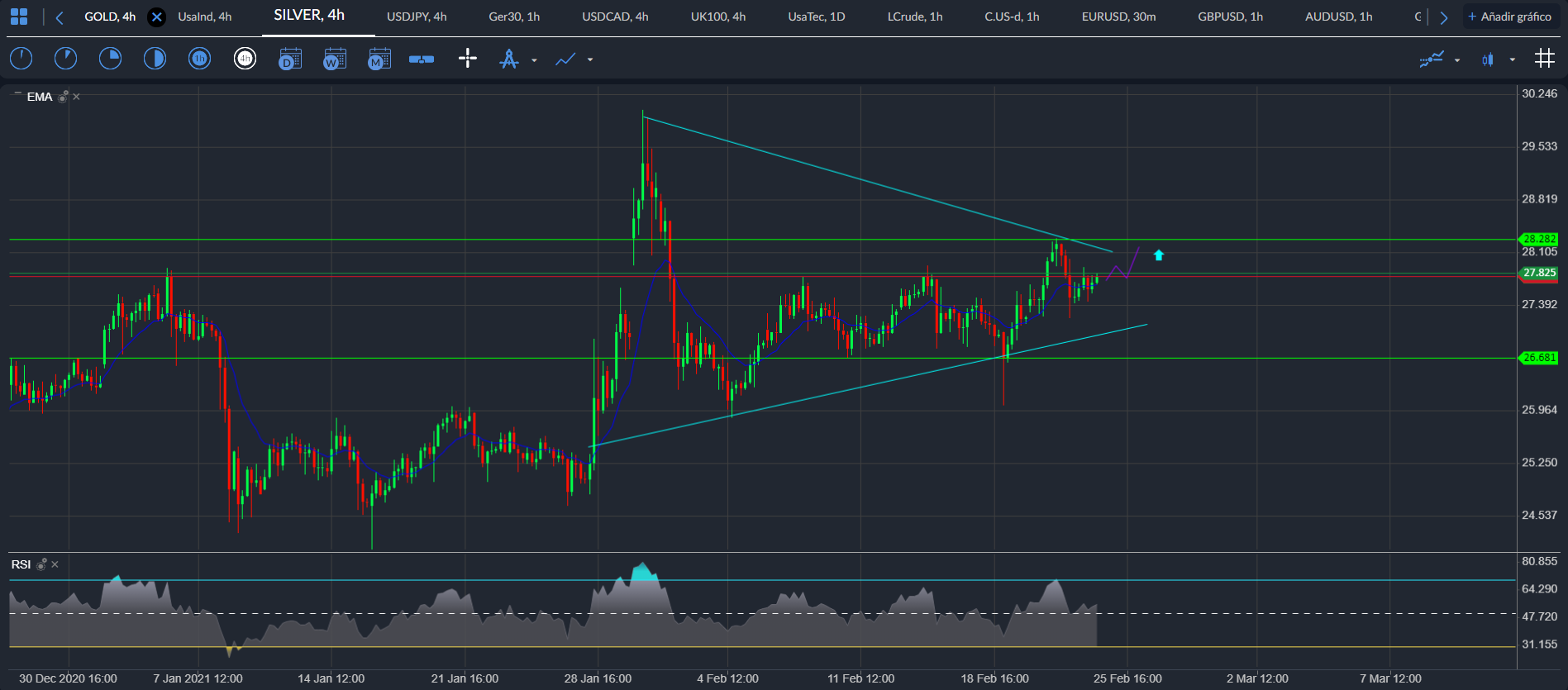Toggle the 4h timeframe button
Screen dimensions: 1568x690
click(245, 59)
